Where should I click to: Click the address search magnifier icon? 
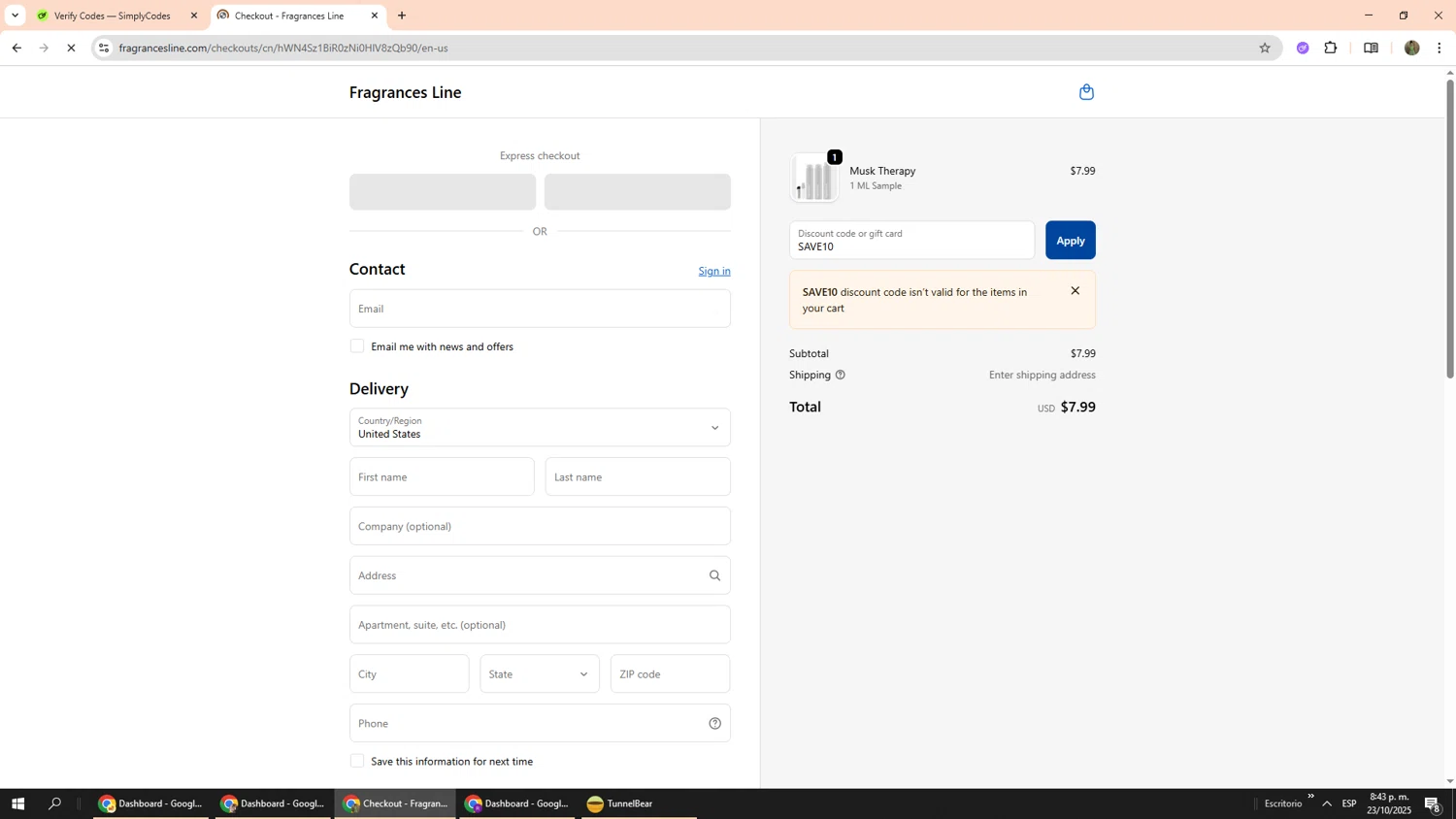(715, 575)
